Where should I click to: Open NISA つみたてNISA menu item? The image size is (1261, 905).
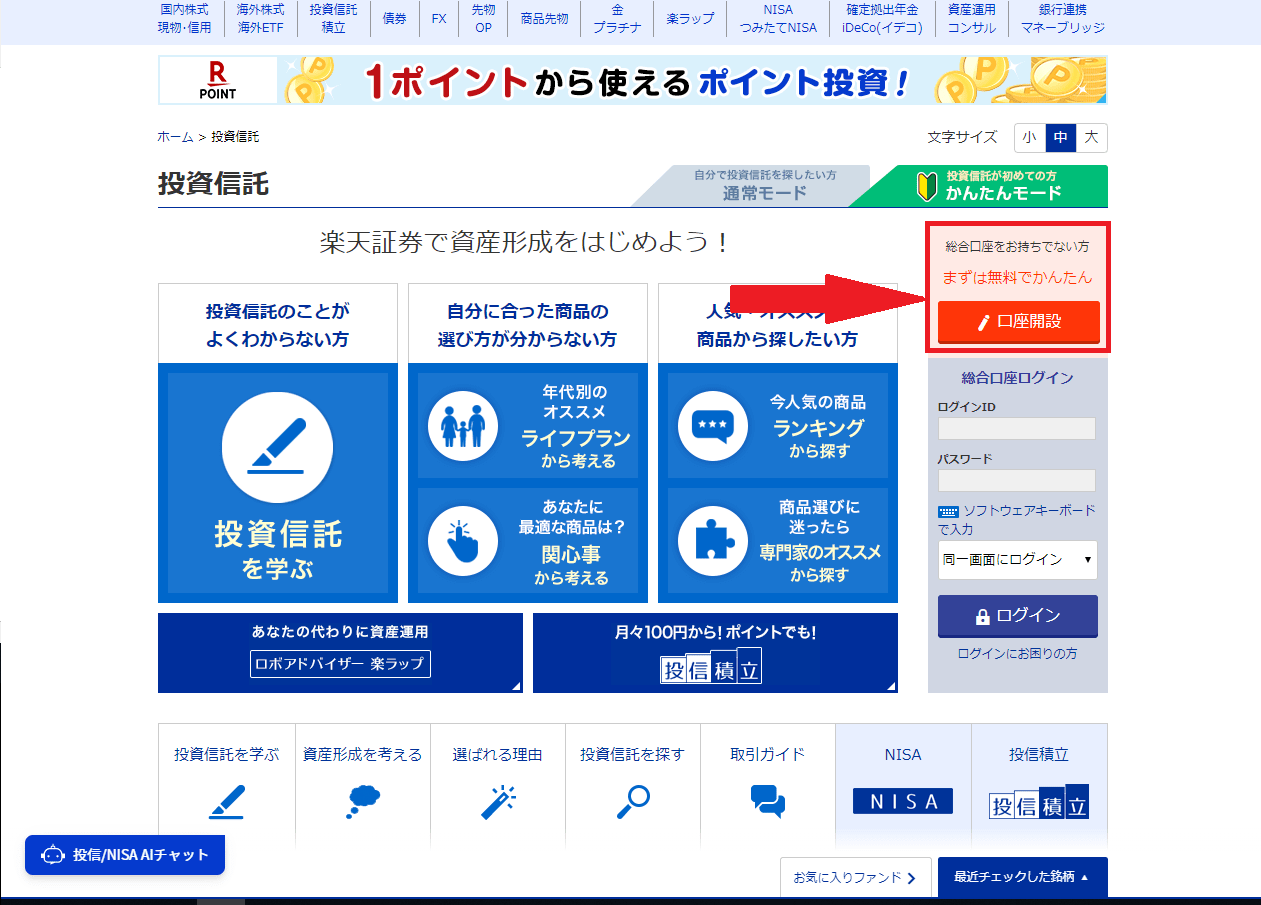coord(778,18)
